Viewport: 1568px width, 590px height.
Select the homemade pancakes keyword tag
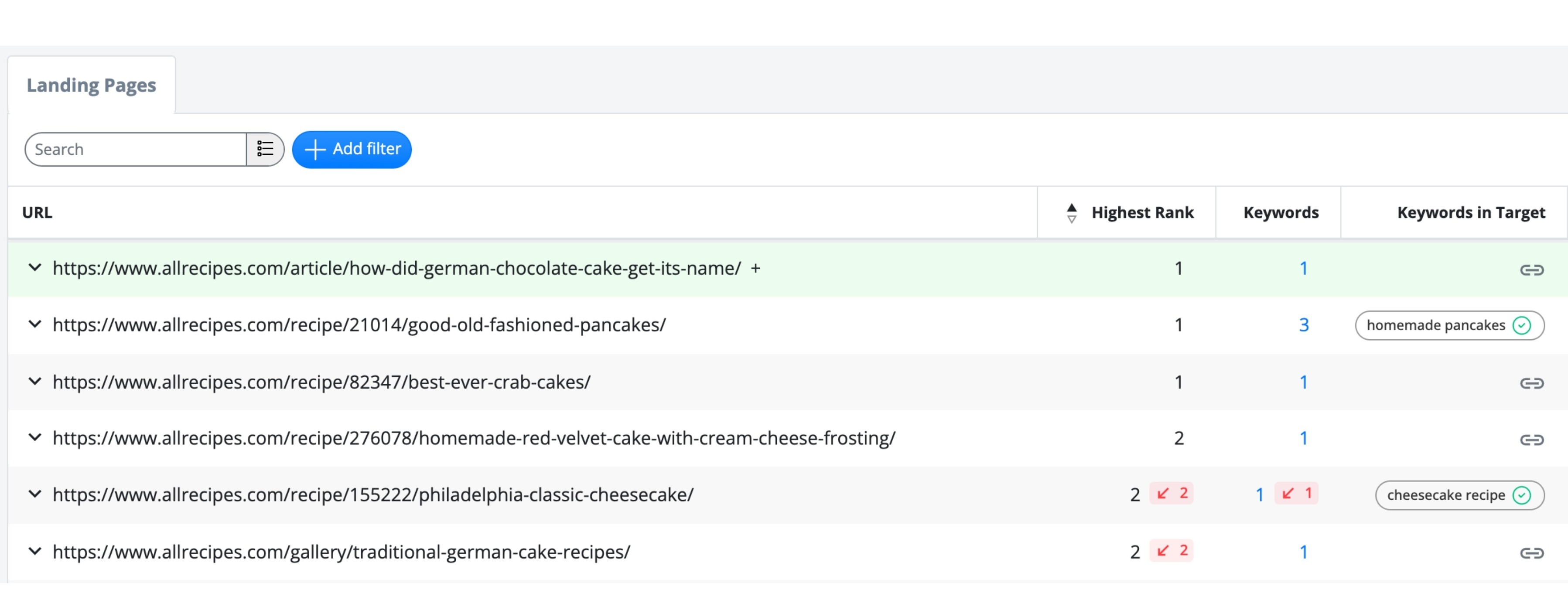pos(1449,326)
